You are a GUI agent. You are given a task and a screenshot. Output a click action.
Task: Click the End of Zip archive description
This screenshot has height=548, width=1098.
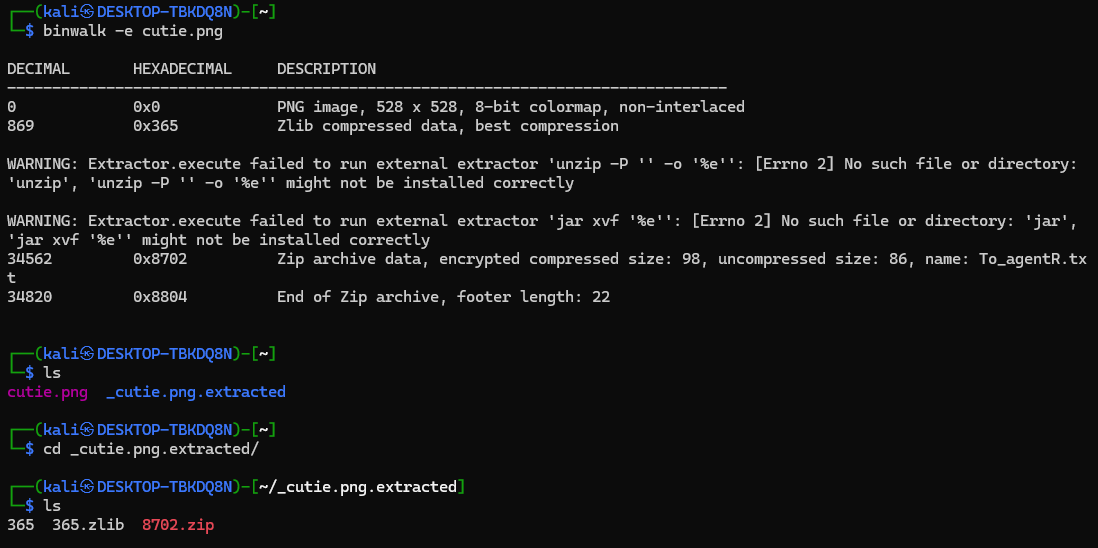(x=443, y=297)
